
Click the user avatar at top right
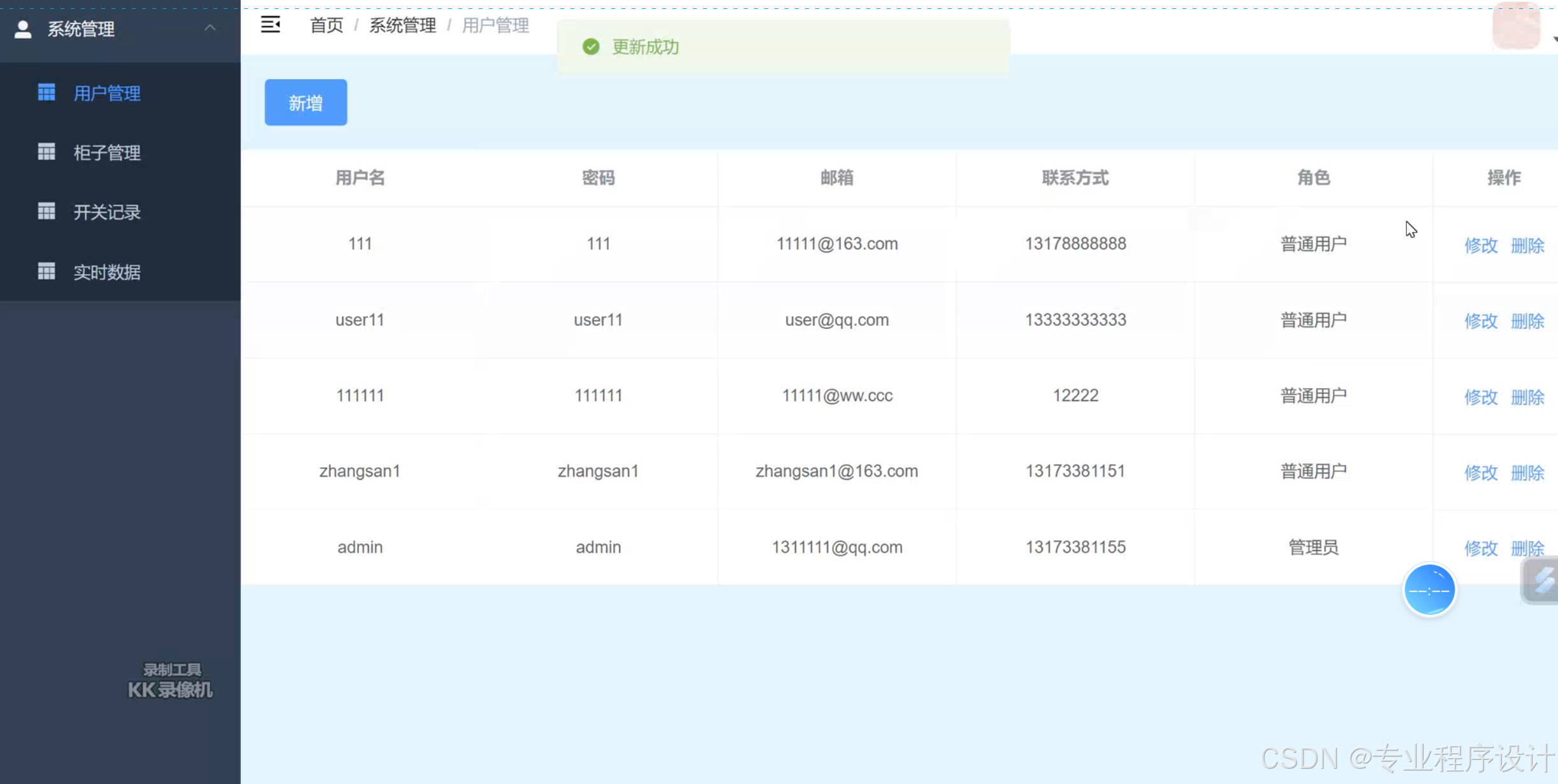pos(1516,26)
